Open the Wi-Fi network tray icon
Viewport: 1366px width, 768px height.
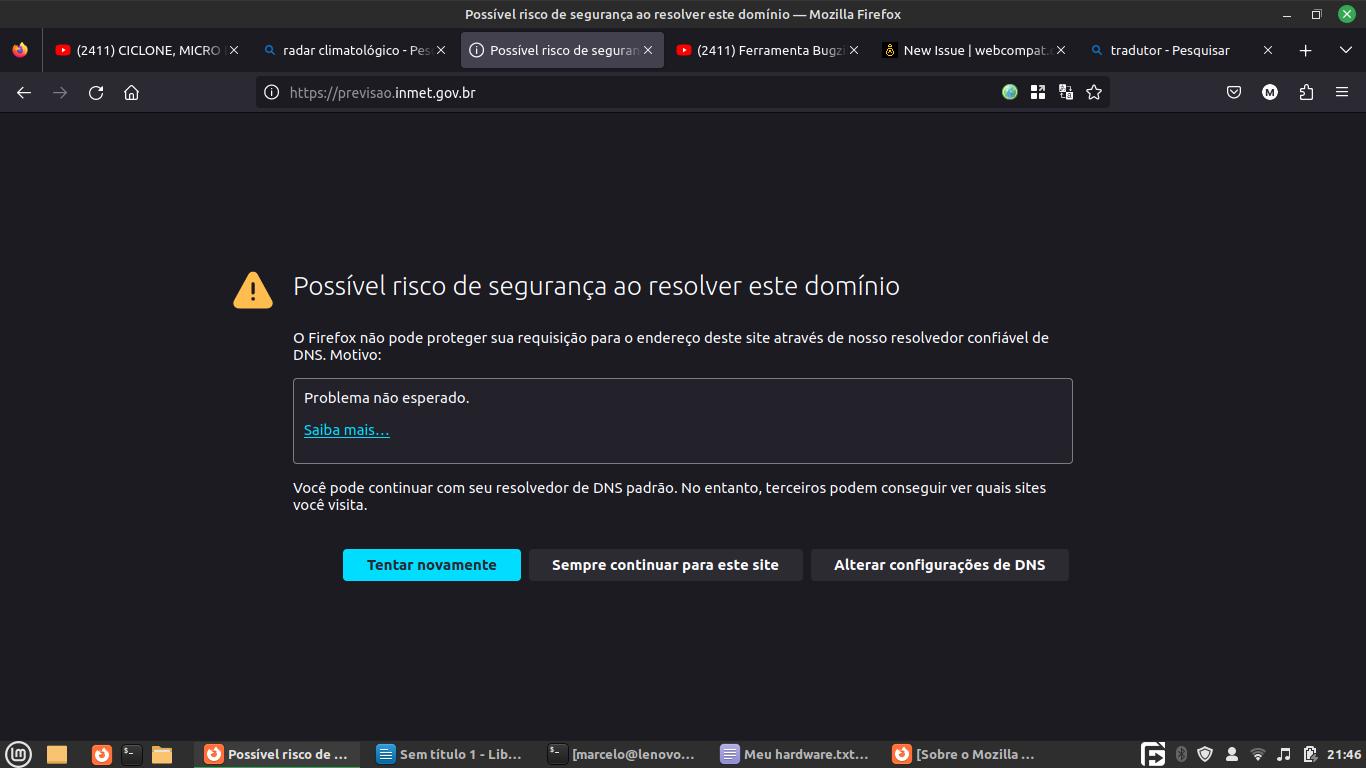[x=1258, y=754]
